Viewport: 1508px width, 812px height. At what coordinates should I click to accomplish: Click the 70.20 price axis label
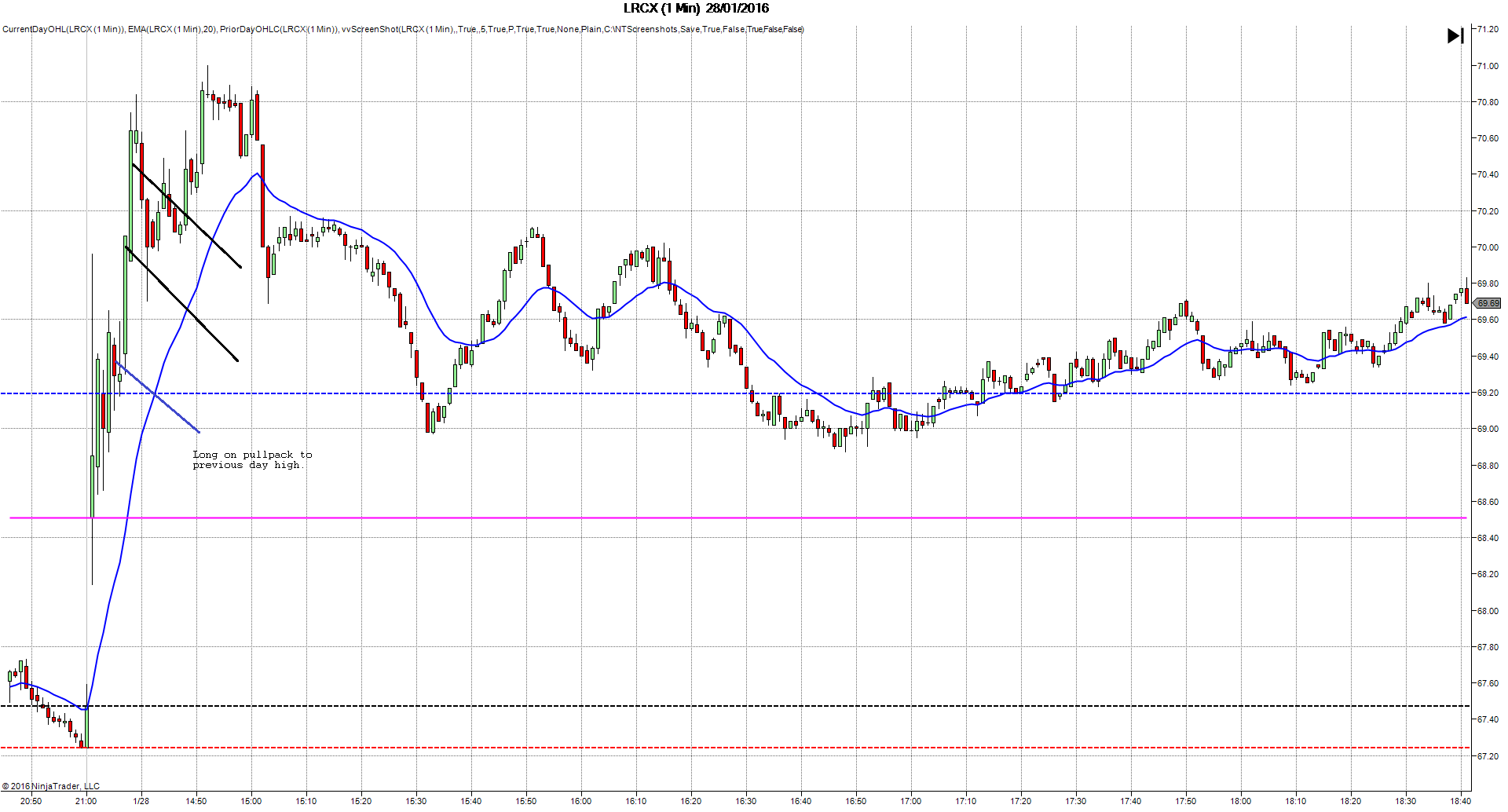pyautogui.click(x=1488, y=211)
